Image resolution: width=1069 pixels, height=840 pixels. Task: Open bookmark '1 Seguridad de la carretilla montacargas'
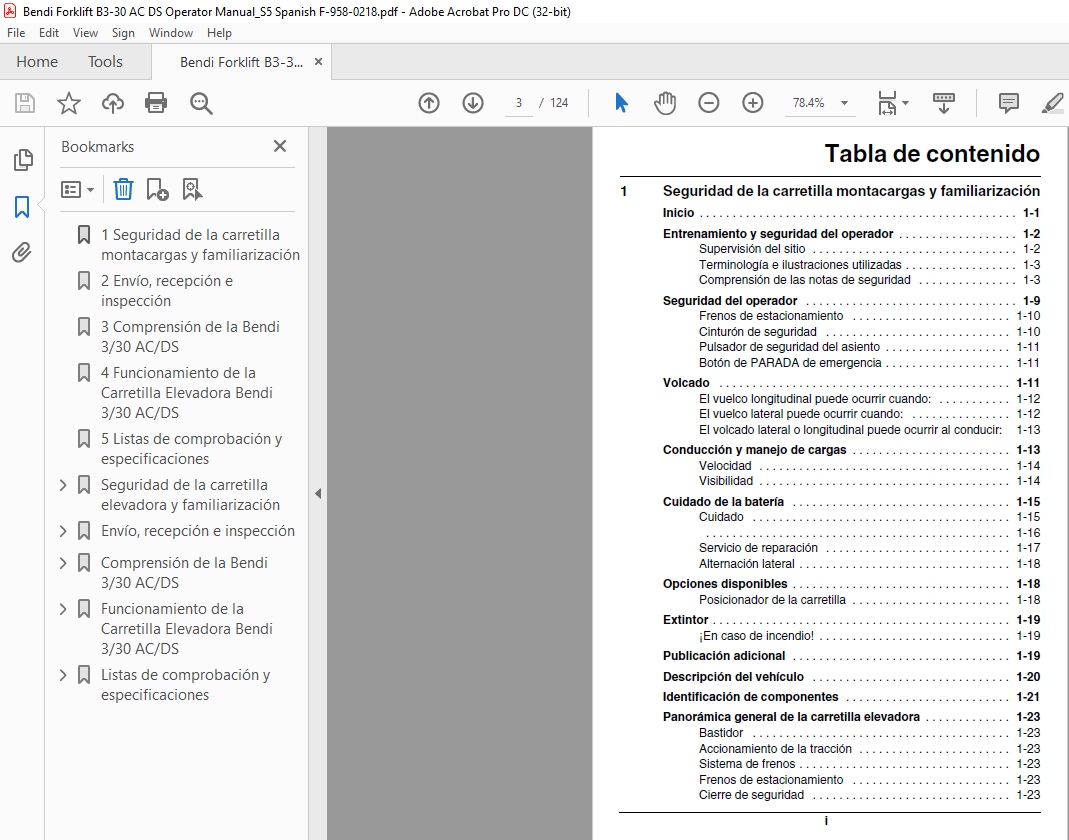click(x=200, y=245)
